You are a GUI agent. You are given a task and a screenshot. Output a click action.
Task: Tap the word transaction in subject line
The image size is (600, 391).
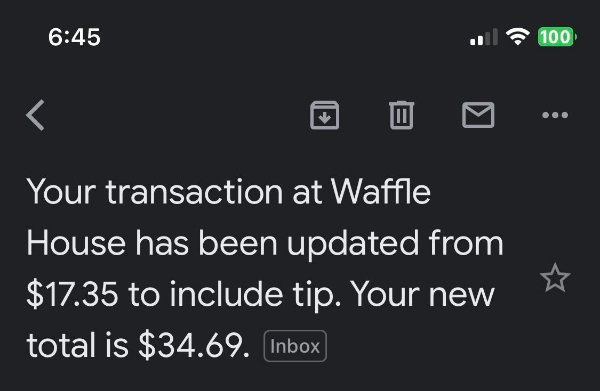[x=194, y=192]
